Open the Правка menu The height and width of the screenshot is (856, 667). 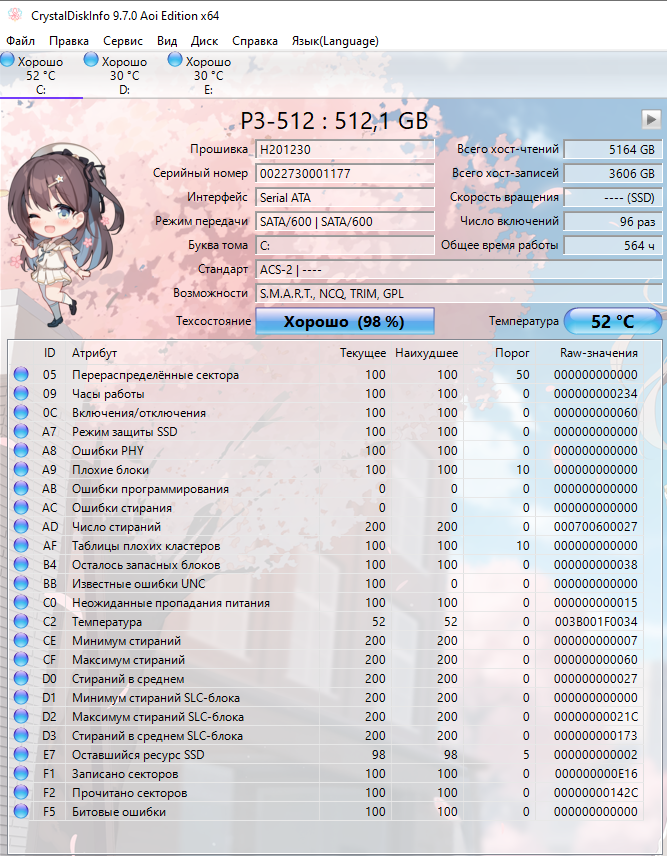click(x=69, y=41)
